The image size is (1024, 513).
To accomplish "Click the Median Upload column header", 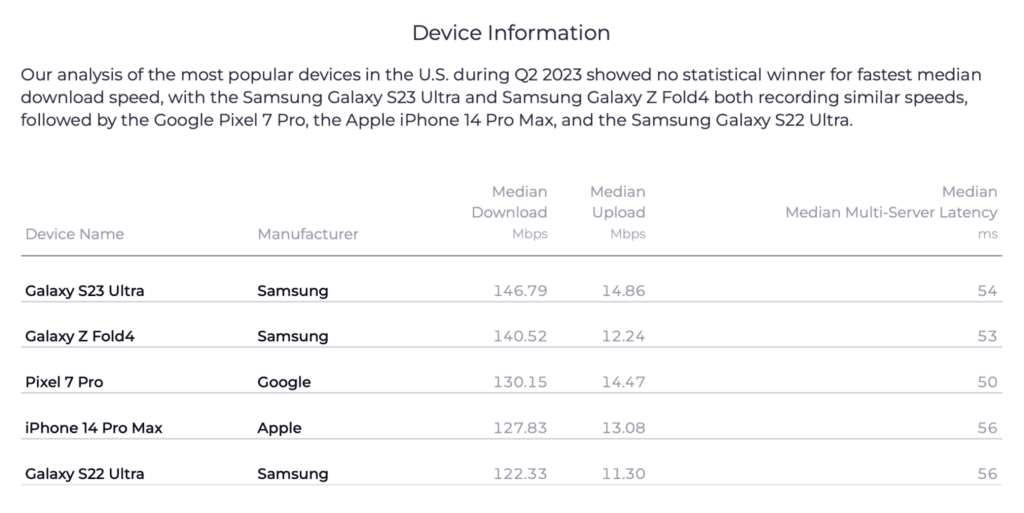I will tap(617, 212).
